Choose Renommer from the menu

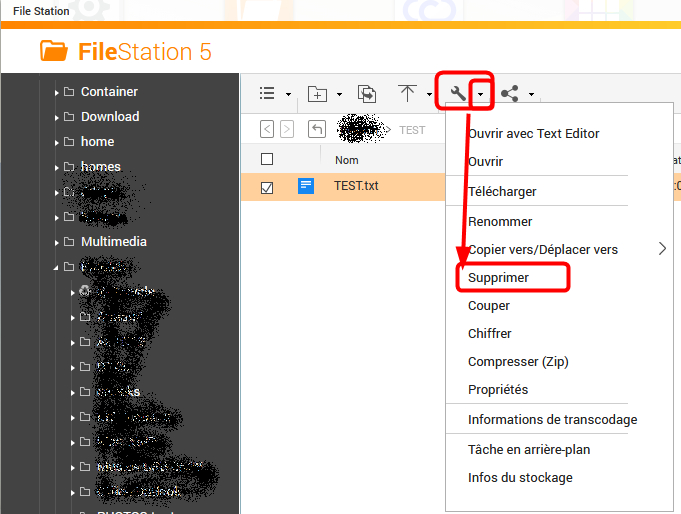pyautogui.click(x=500, y=222)
